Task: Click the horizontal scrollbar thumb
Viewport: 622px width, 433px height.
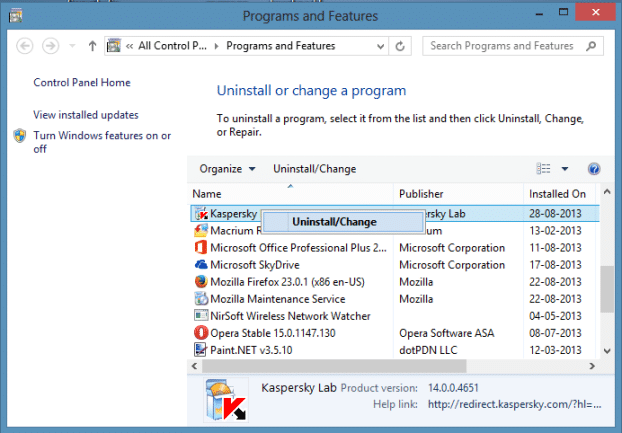Action: pyautogui.click(x=334, y=366)
